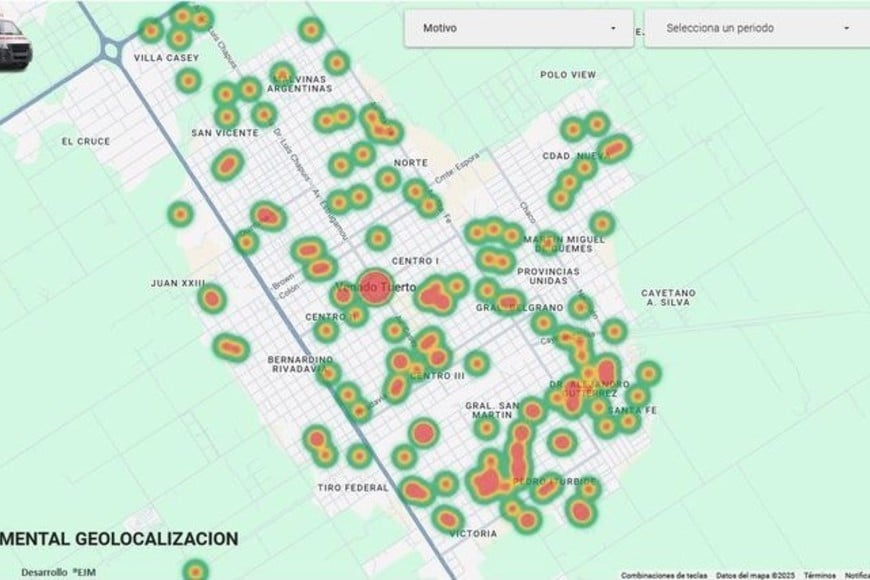Expand the Selecciona un periodo dropdown
870x580 pixels.
pos(755,28)
